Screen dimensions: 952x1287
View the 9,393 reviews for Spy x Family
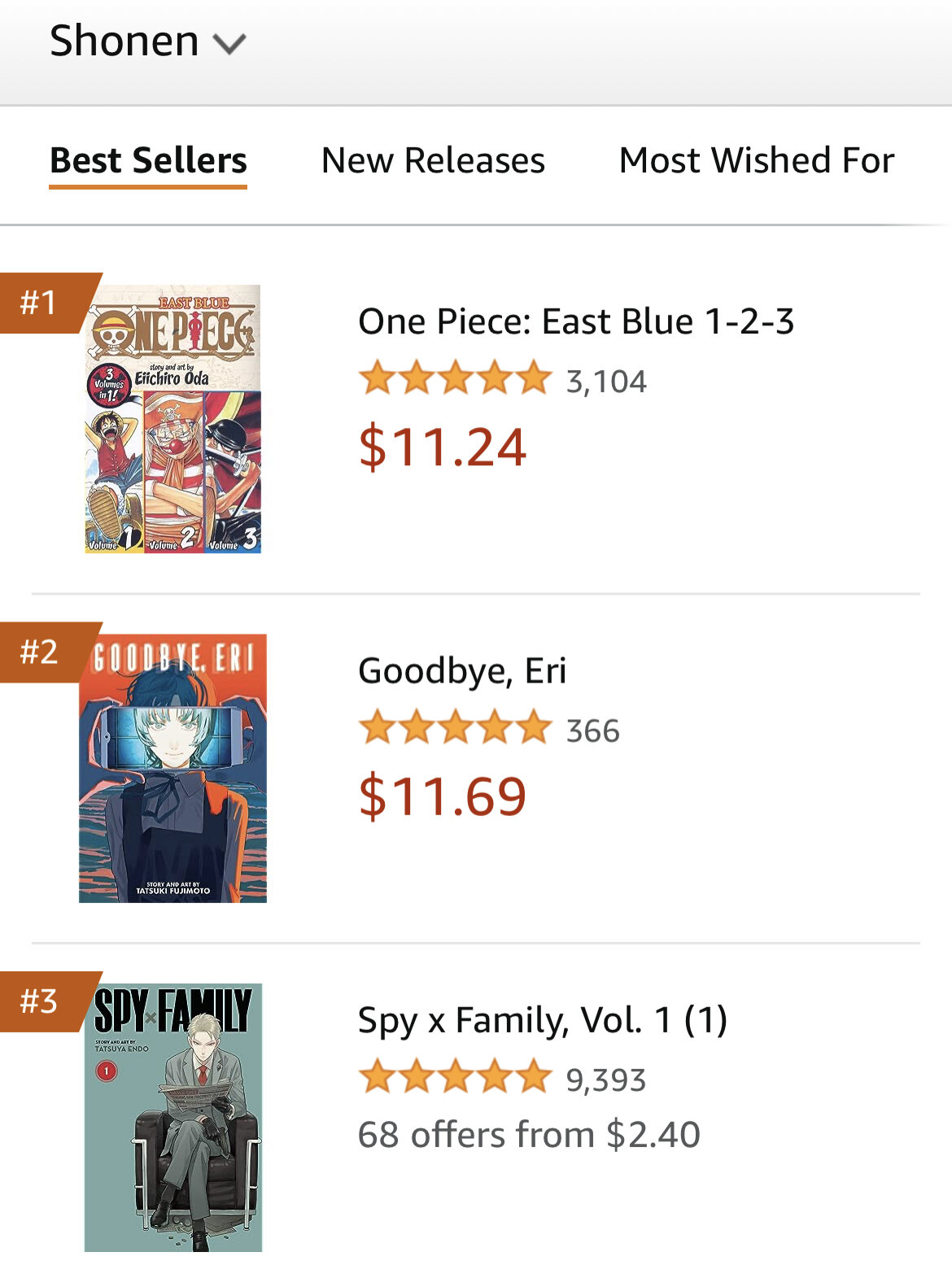pos(606,1080)
